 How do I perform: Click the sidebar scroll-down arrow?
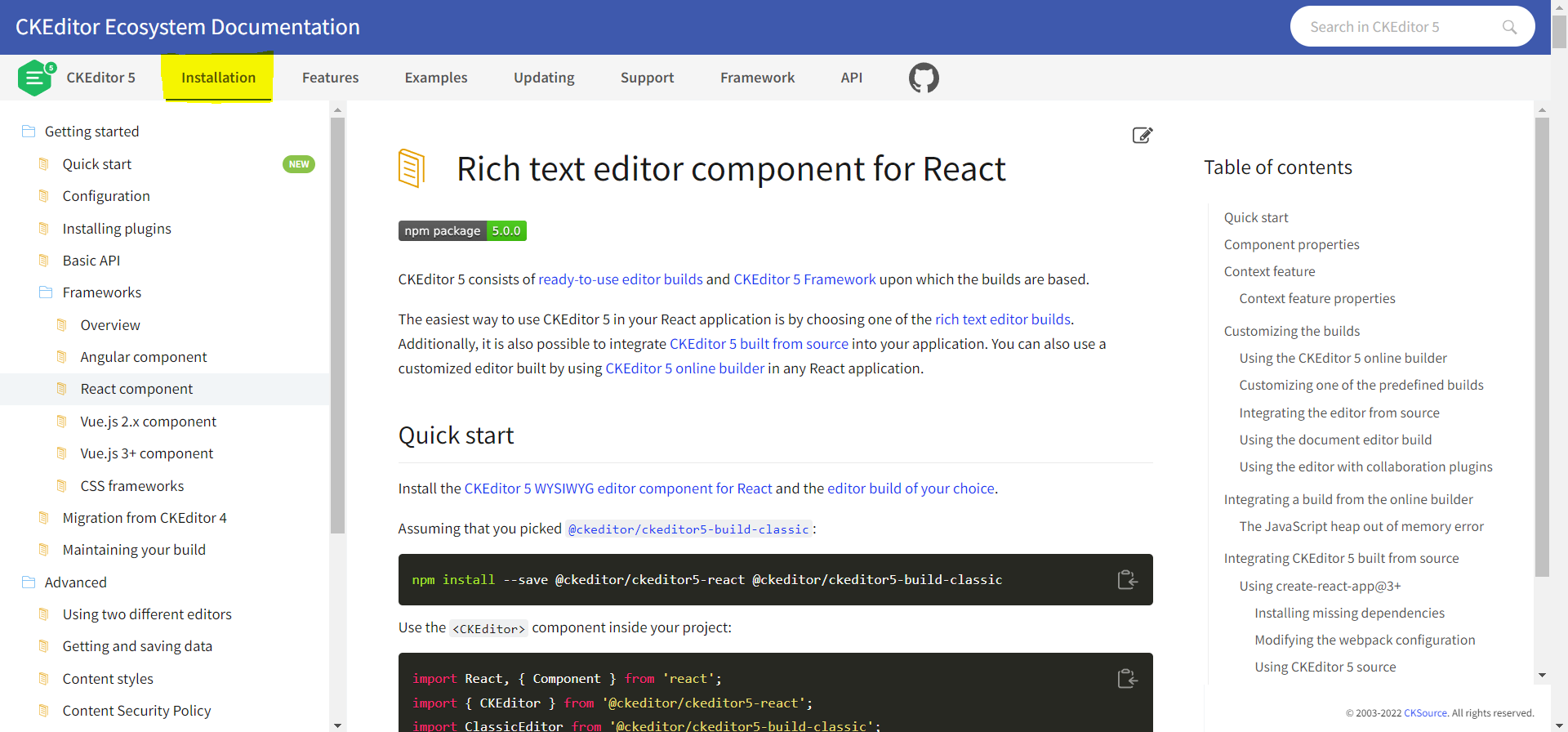337,725
